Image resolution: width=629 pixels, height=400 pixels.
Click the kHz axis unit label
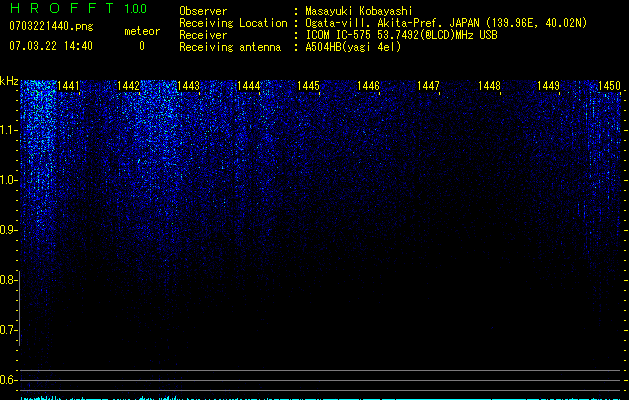click(9, 81)
